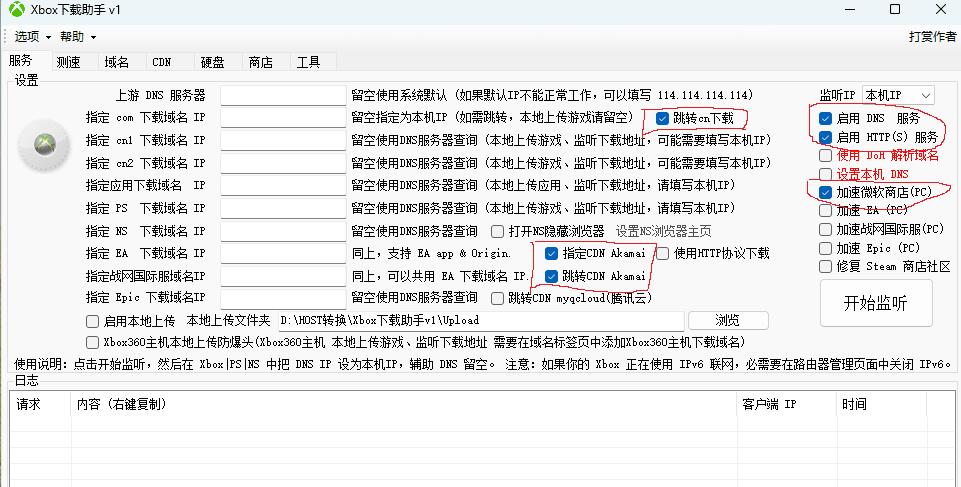Toggle 指定CDN Akamai checkbox
The height and width of the screenshot is (487, 961).
point(551,253)
